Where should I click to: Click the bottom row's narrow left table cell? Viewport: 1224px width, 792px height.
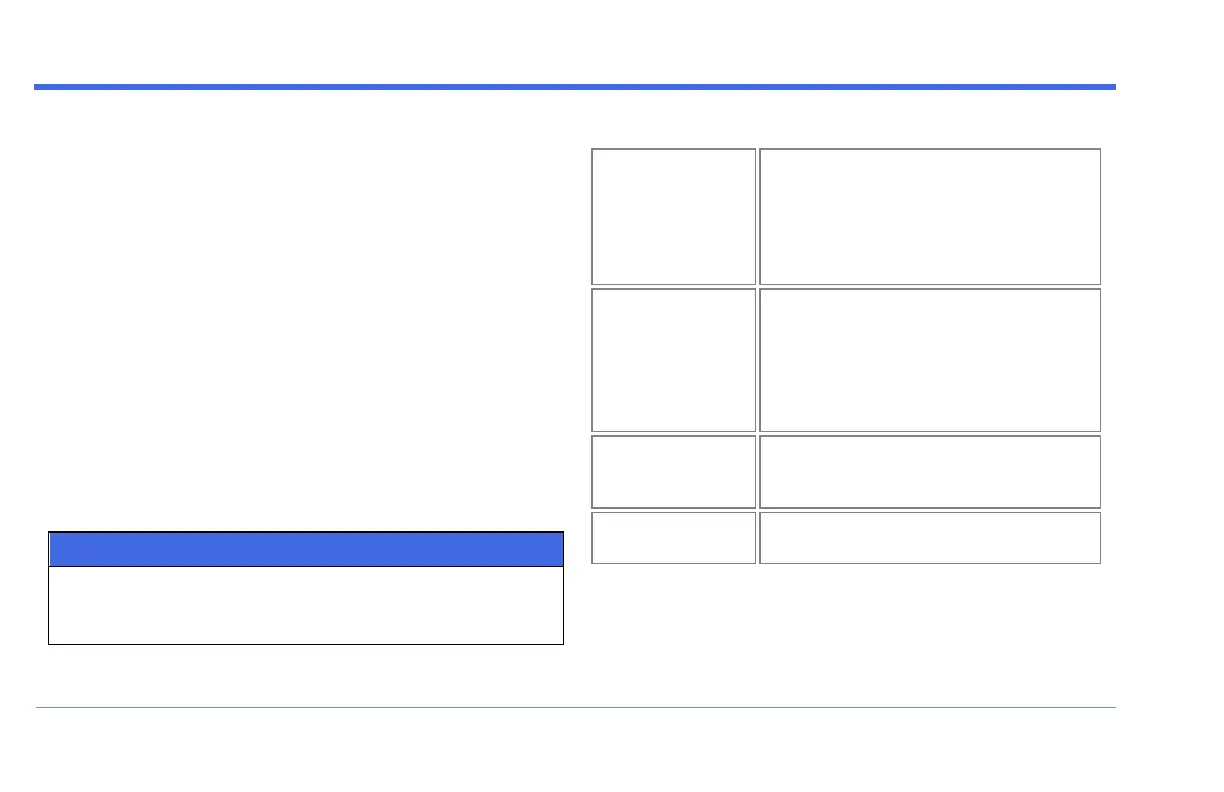pos(673,538)
